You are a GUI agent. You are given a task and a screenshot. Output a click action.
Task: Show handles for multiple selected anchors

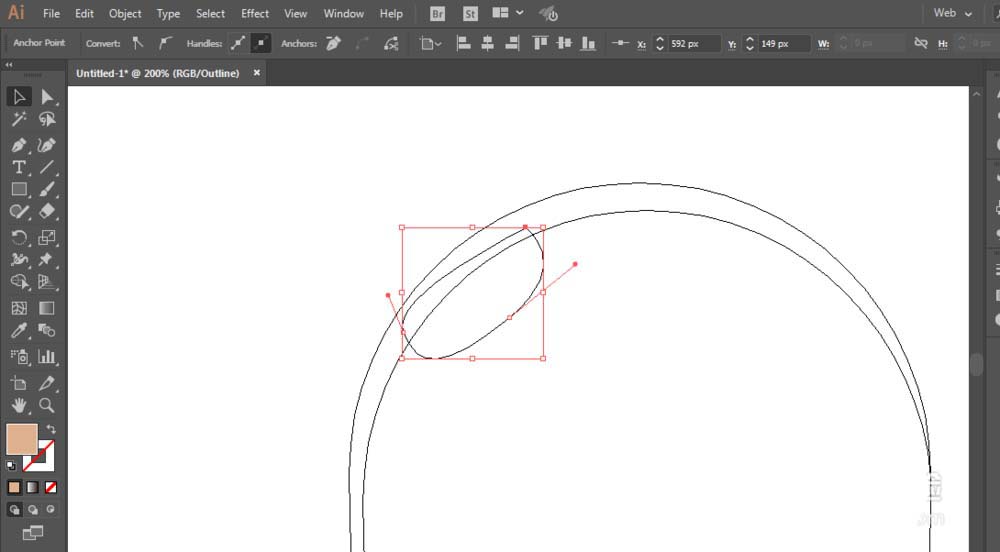(x=238, y=43)
